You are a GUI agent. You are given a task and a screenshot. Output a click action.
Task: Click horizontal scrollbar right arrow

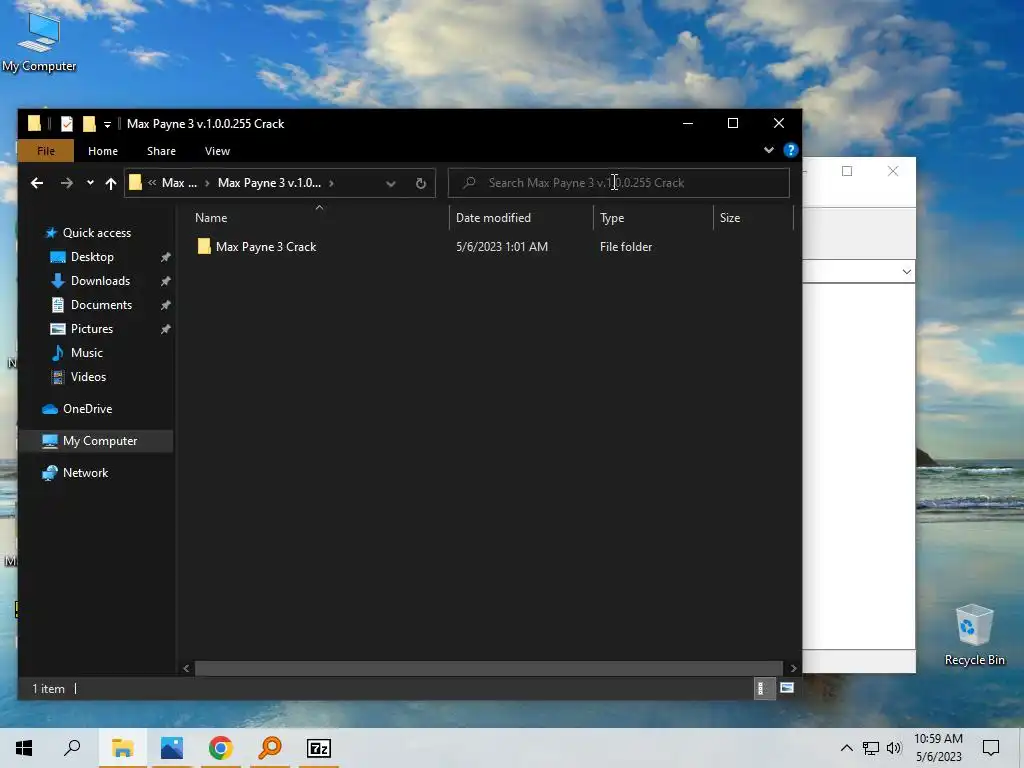click(x=793, y=668)
